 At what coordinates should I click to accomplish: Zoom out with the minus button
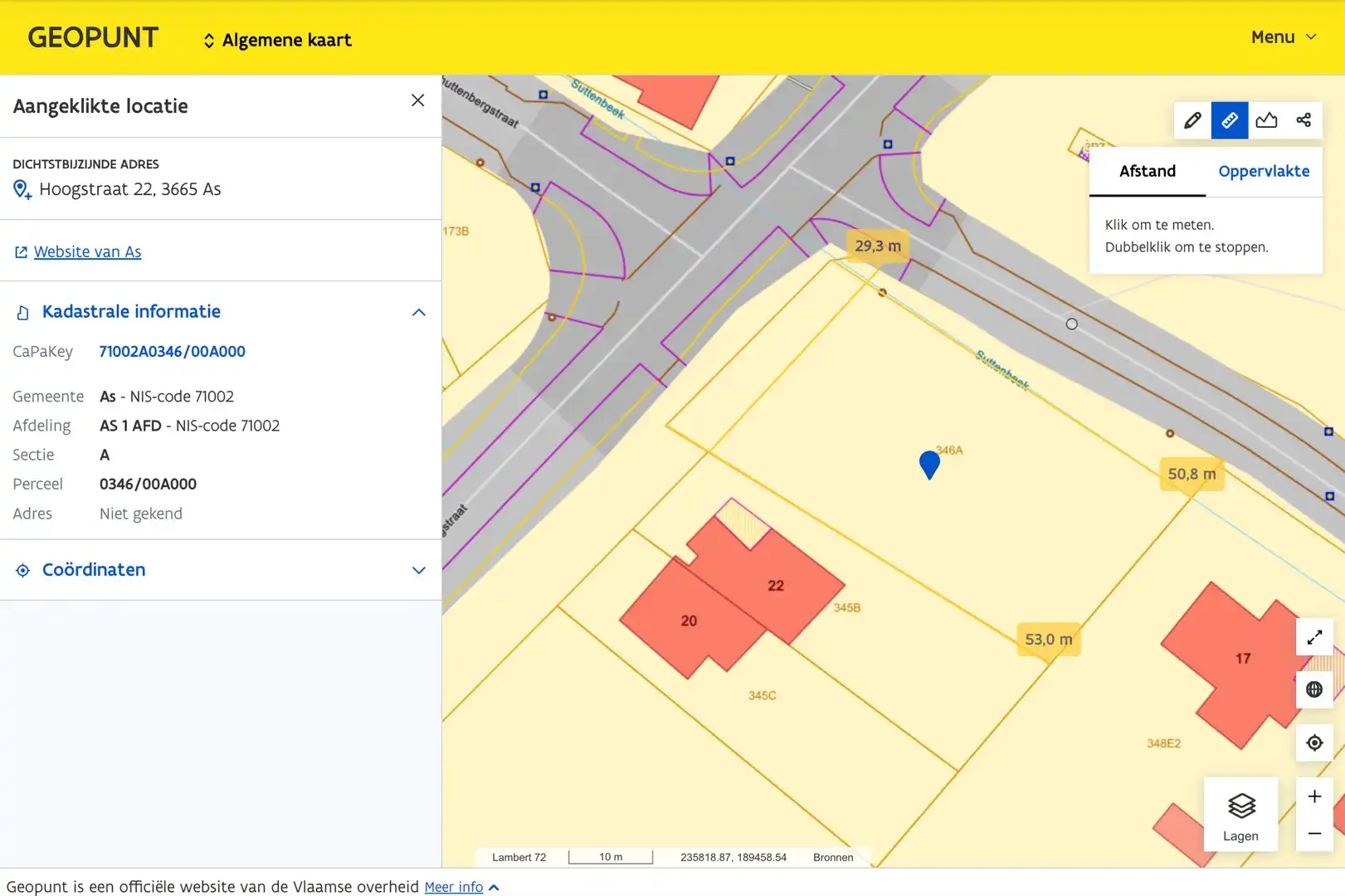(x=1314, y=833)
